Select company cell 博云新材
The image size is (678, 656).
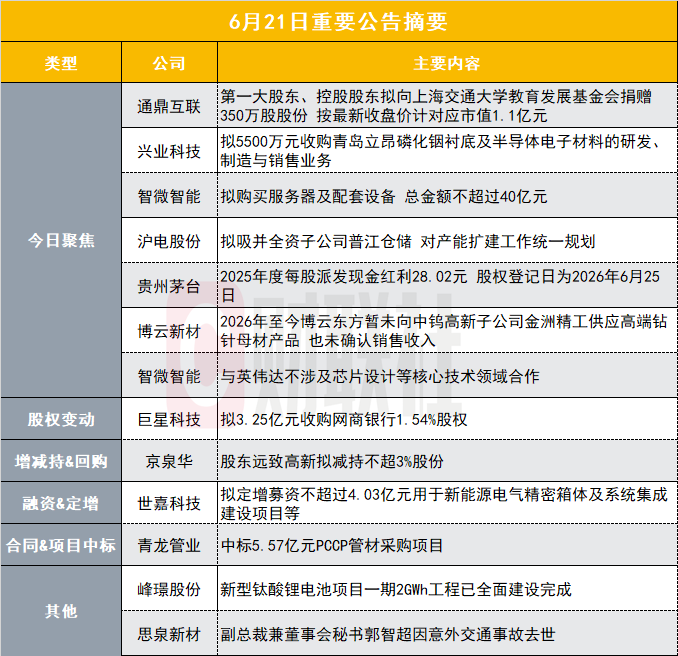pos(169,331)
